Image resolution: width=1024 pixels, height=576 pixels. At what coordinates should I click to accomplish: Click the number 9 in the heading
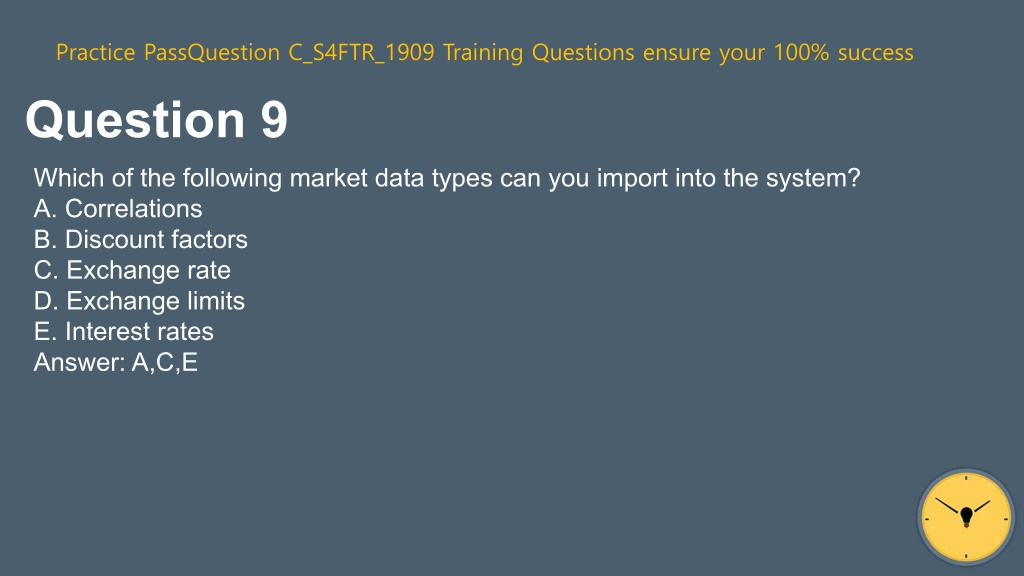pyautogui.click(x=274, y=120)
